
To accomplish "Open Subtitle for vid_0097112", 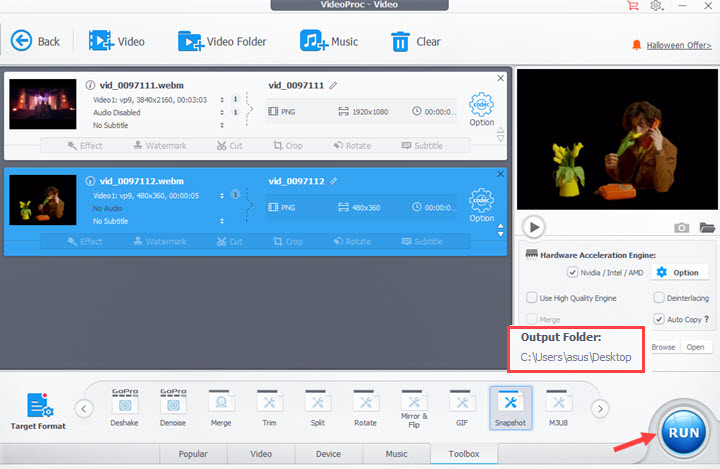I will 422,242.
